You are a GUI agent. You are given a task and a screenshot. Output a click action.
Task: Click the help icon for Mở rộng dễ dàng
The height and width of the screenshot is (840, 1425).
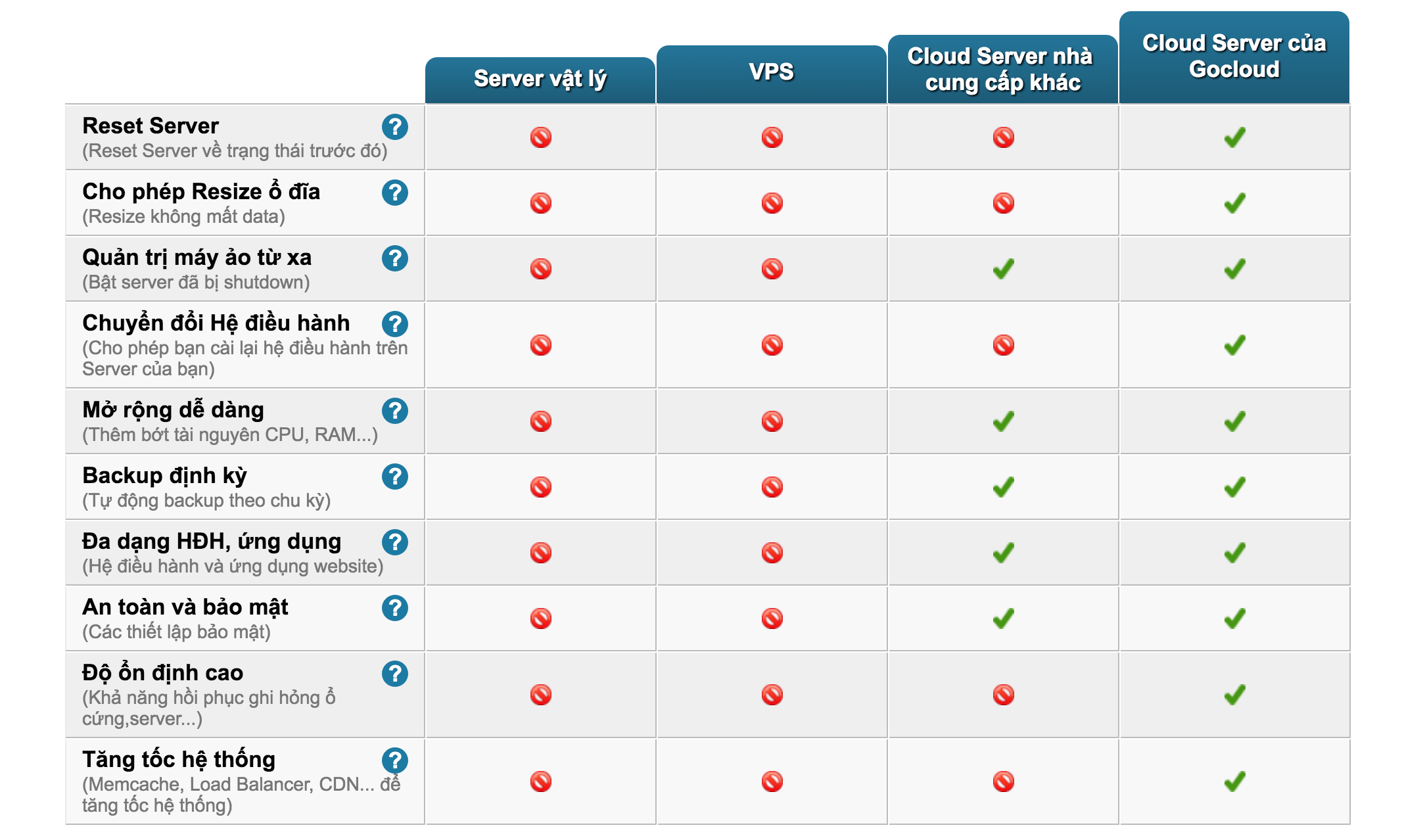395,411
